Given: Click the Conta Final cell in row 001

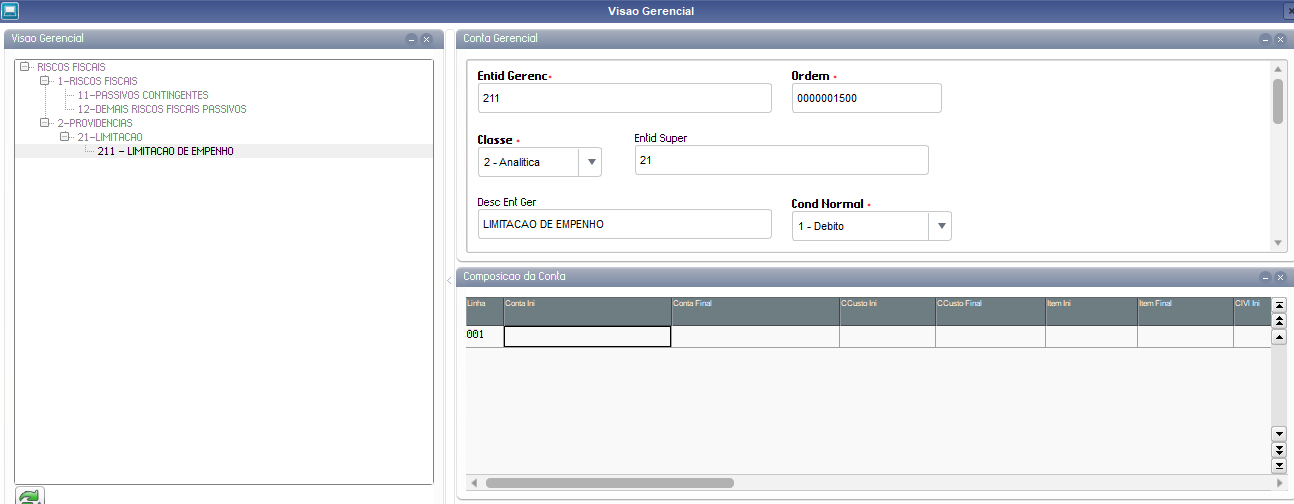Looking at the screenshot, I should pos(755,336).
